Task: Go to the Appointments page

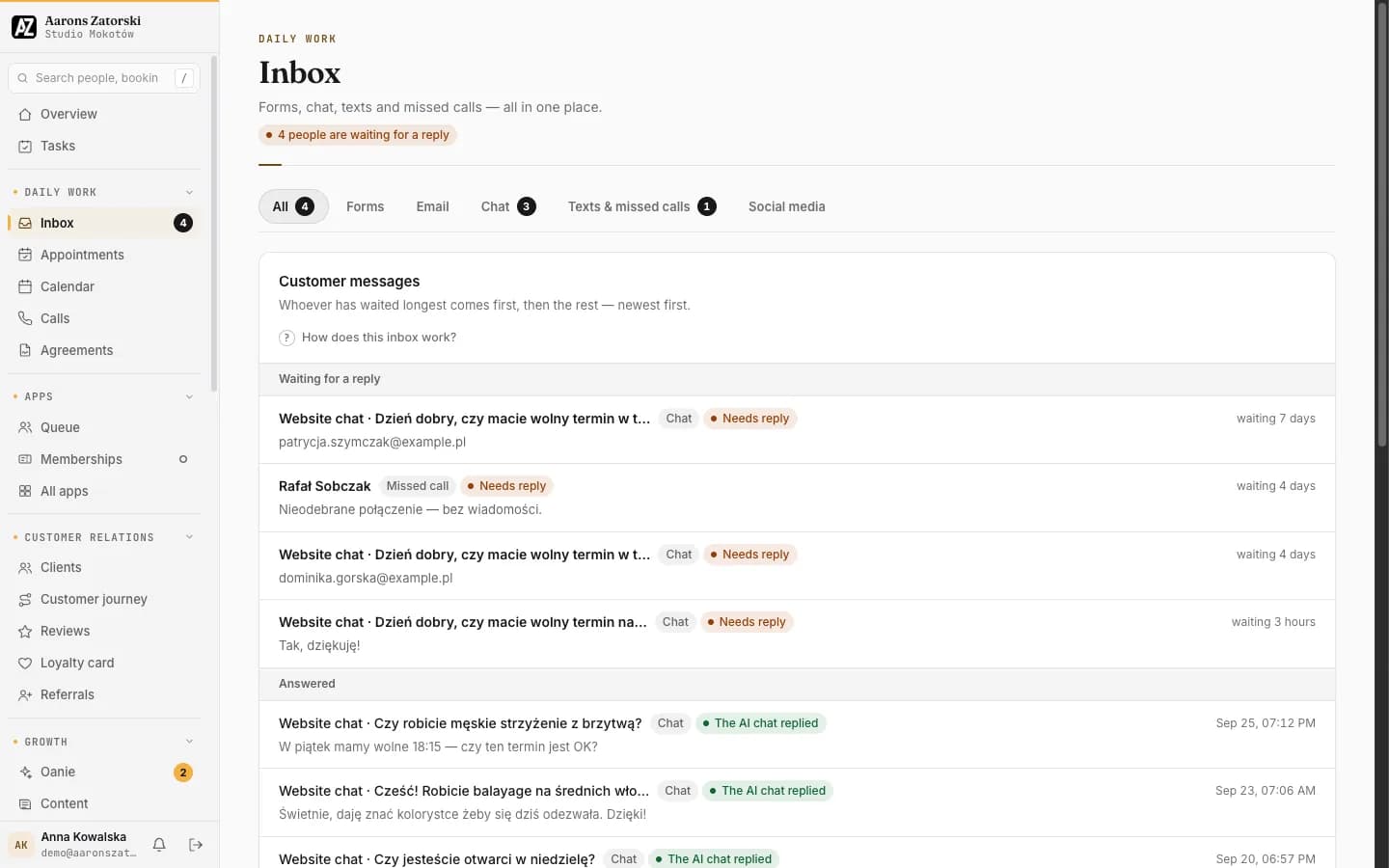Action: click(104, 255)
